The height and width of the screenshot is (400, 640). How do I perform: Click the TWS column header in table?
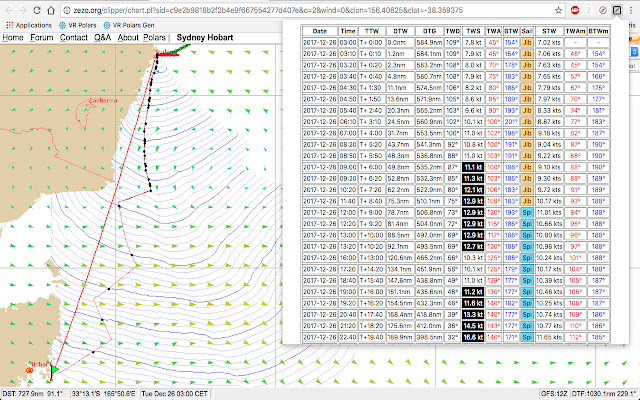coord(473,32)
